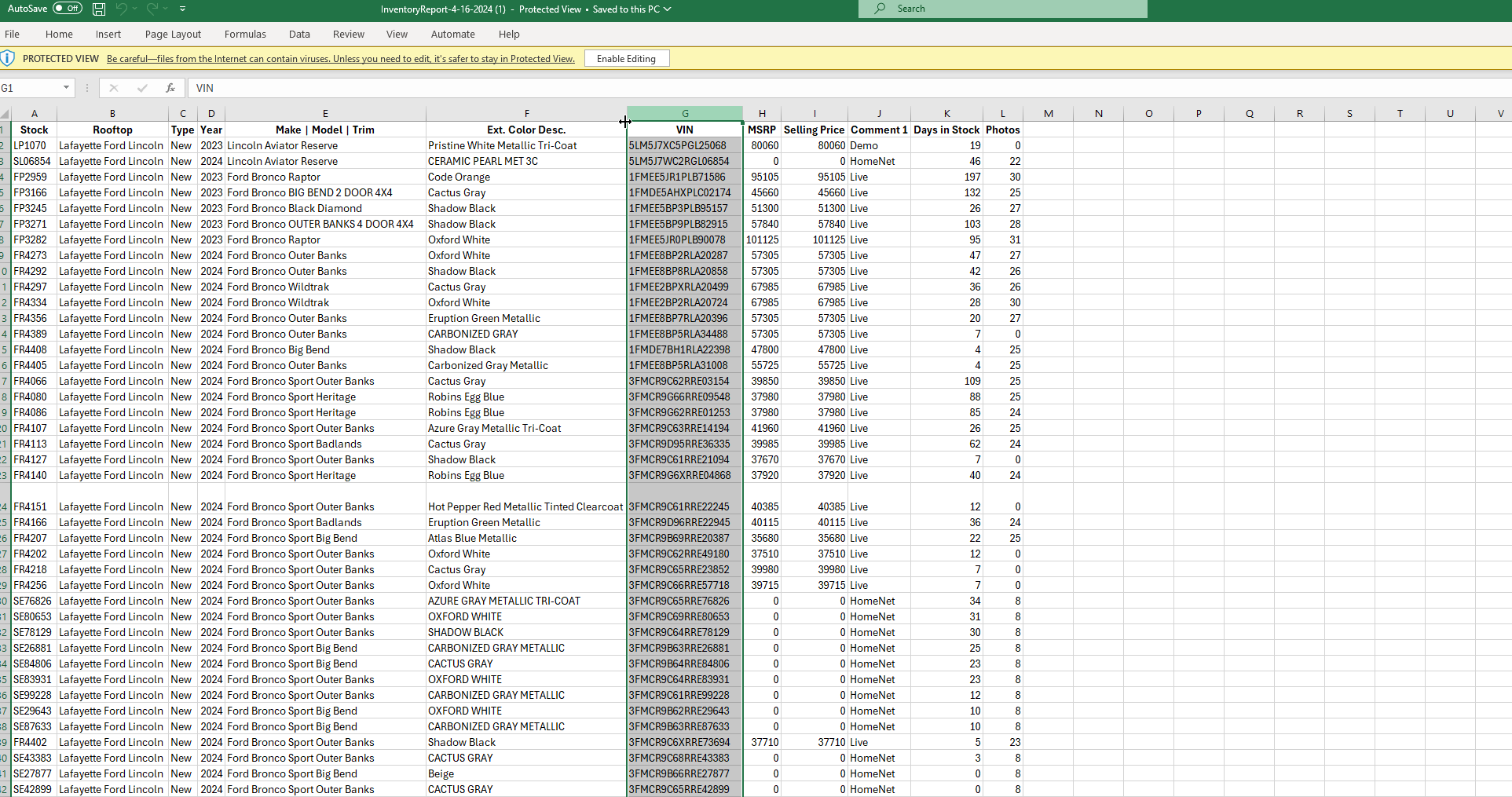Switch to the Home tab
1512x797 pixels.
click(59, 34)
